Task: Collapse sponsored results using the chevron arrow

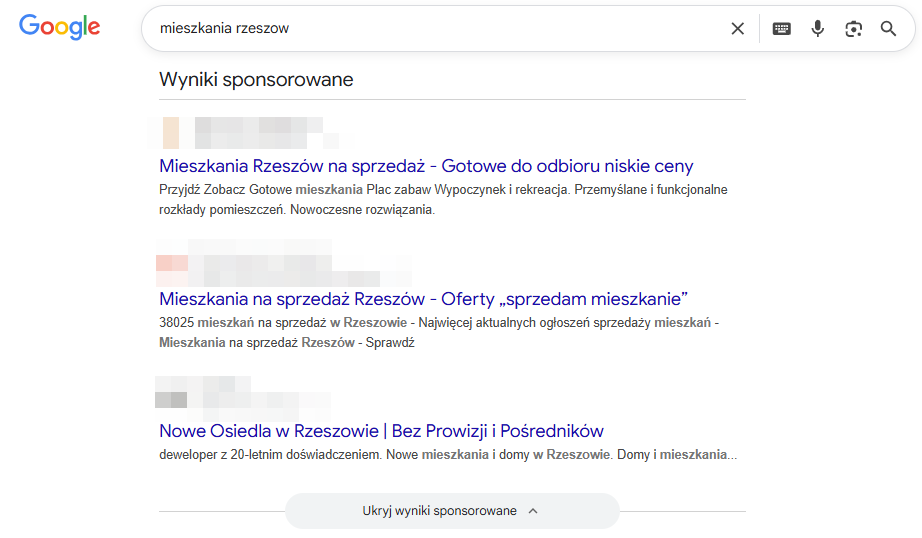Action: [533, 511]
